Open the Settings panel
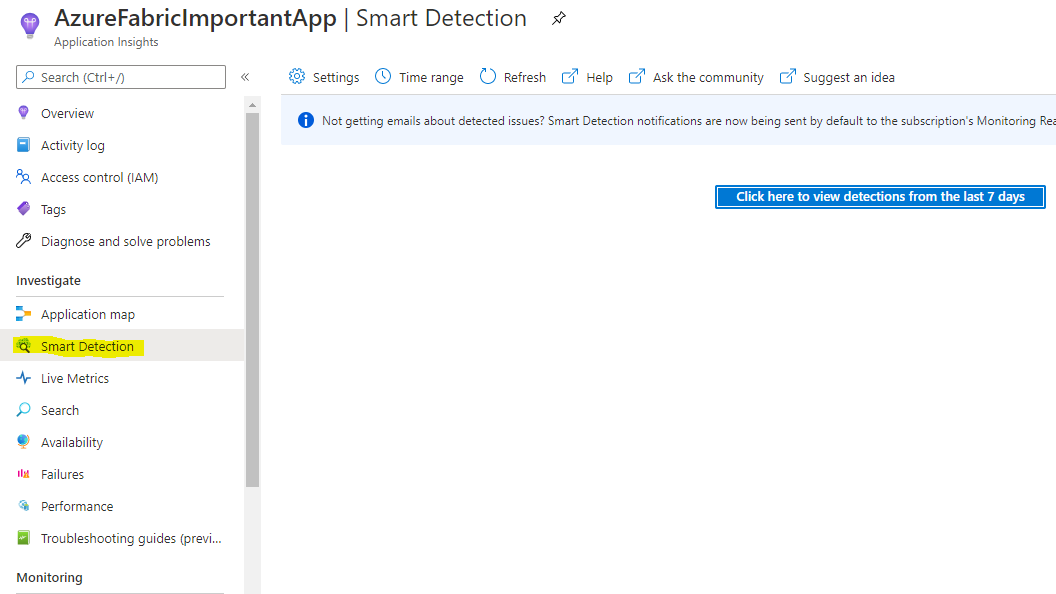Image resolution: width=1056 pixels, height=594 pixels. click(x=323, y=76)
